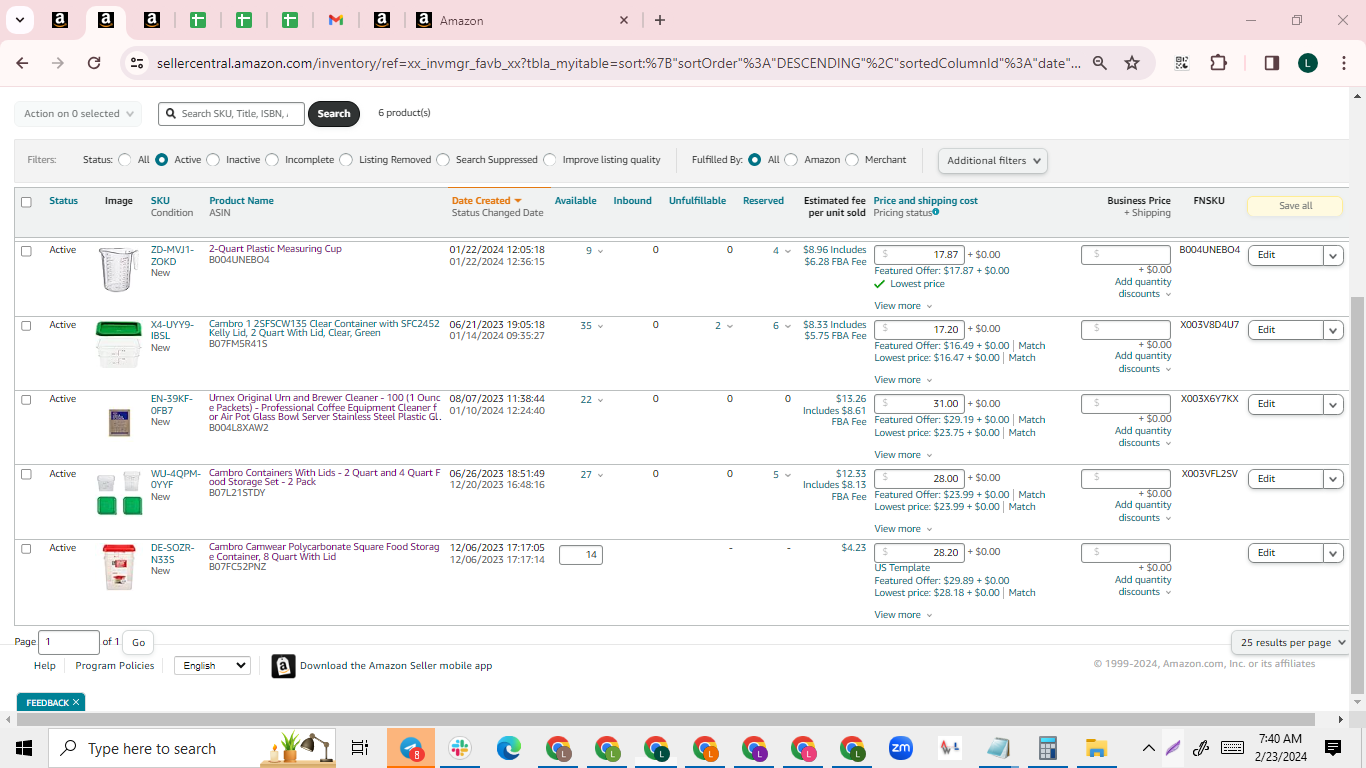Open Slack from the taskbar
Viewport: 1366px width, 768px height.
click(x=460, y=748)
